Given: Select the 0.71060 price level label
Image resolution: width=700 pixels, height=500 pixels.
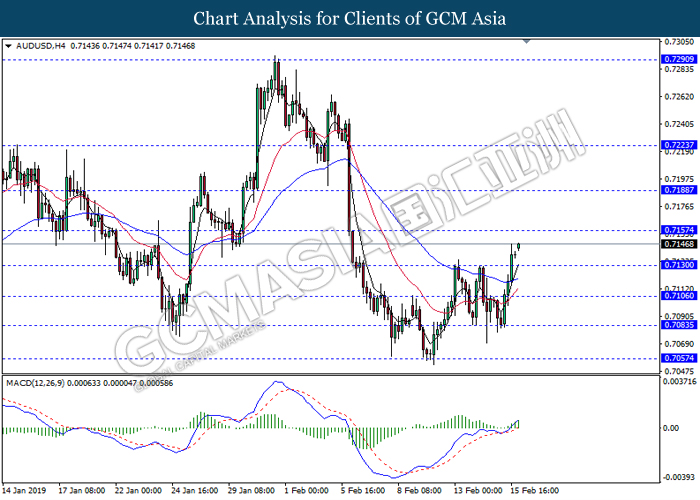Looking at the screenshot, I should tap(679, 296).
